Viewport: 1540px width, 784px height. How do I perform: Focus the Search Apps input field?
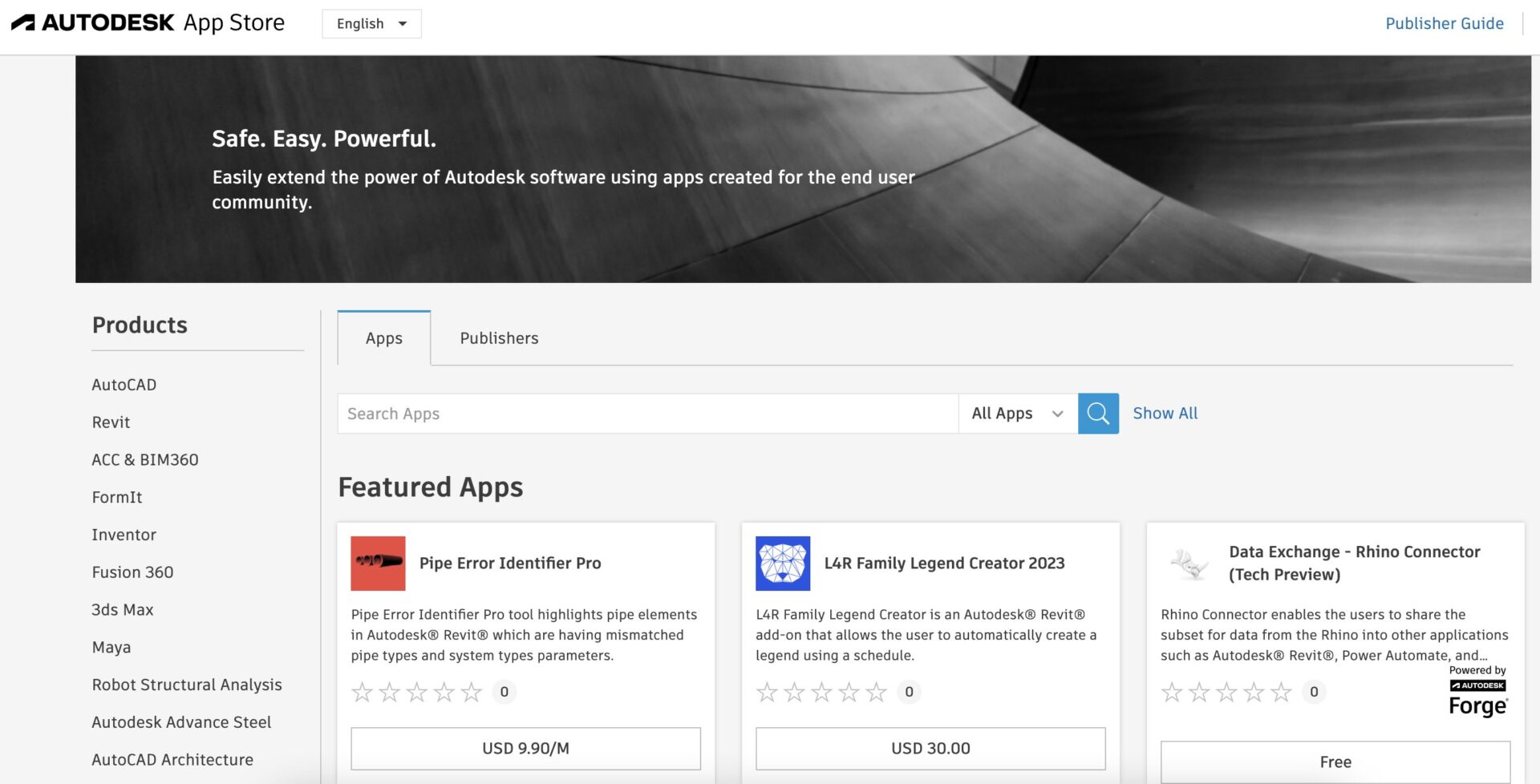coord(648,414)
